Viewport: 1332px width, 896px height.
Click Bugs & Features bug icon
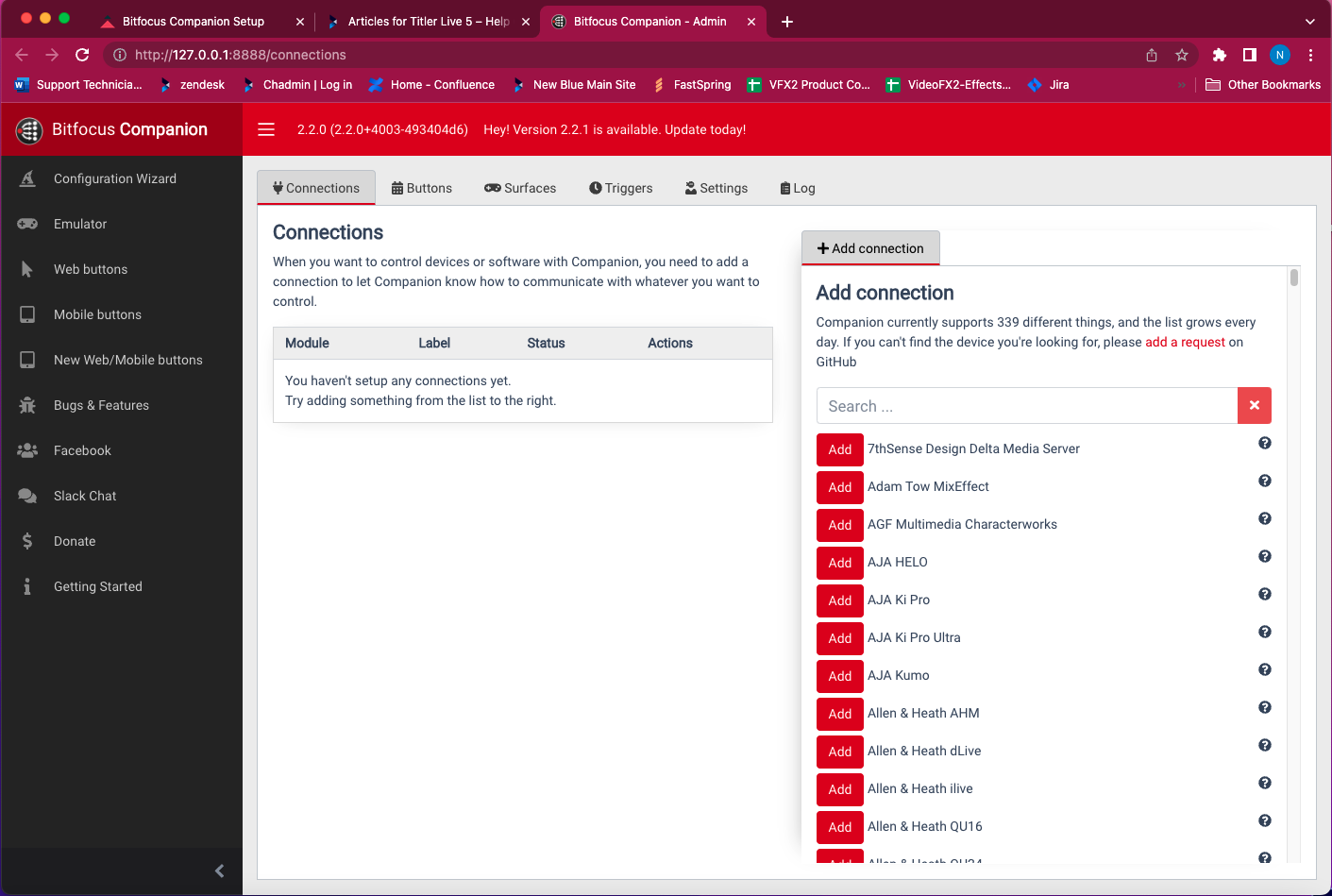tap(27, 405)
